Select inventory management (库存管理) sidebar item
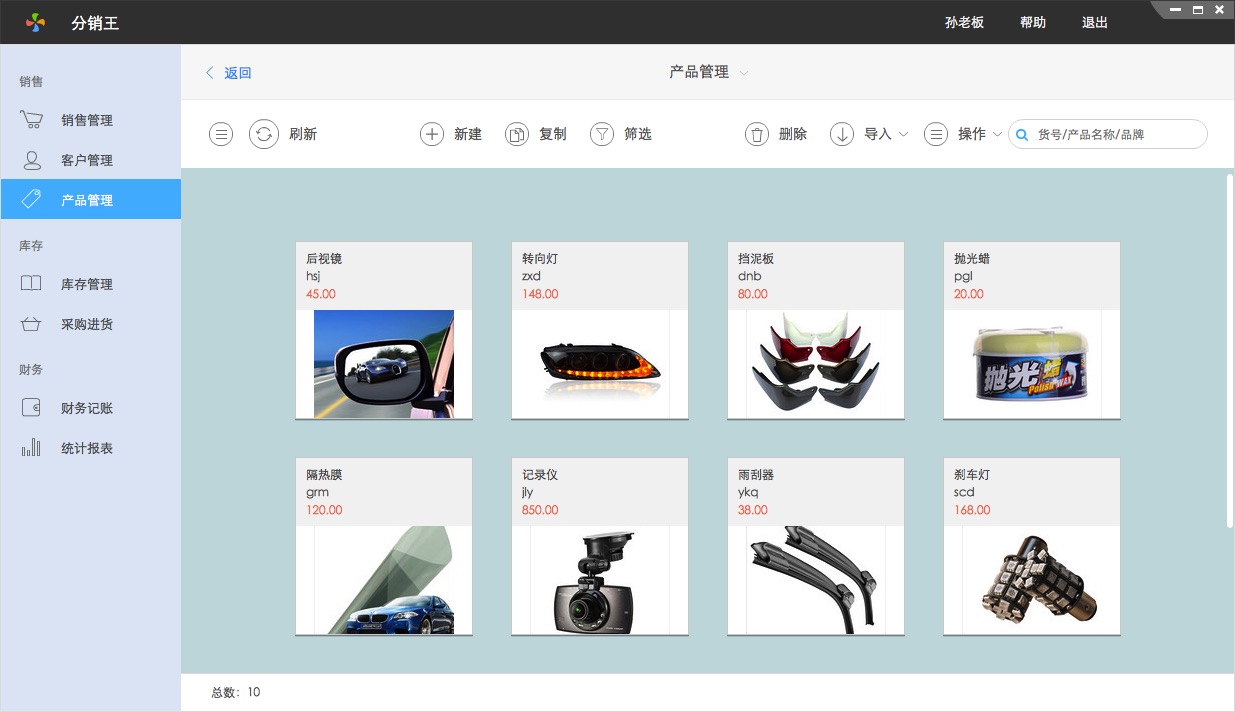The width and height of the screenshot is (1235, 712). click(x=86, y=284)
